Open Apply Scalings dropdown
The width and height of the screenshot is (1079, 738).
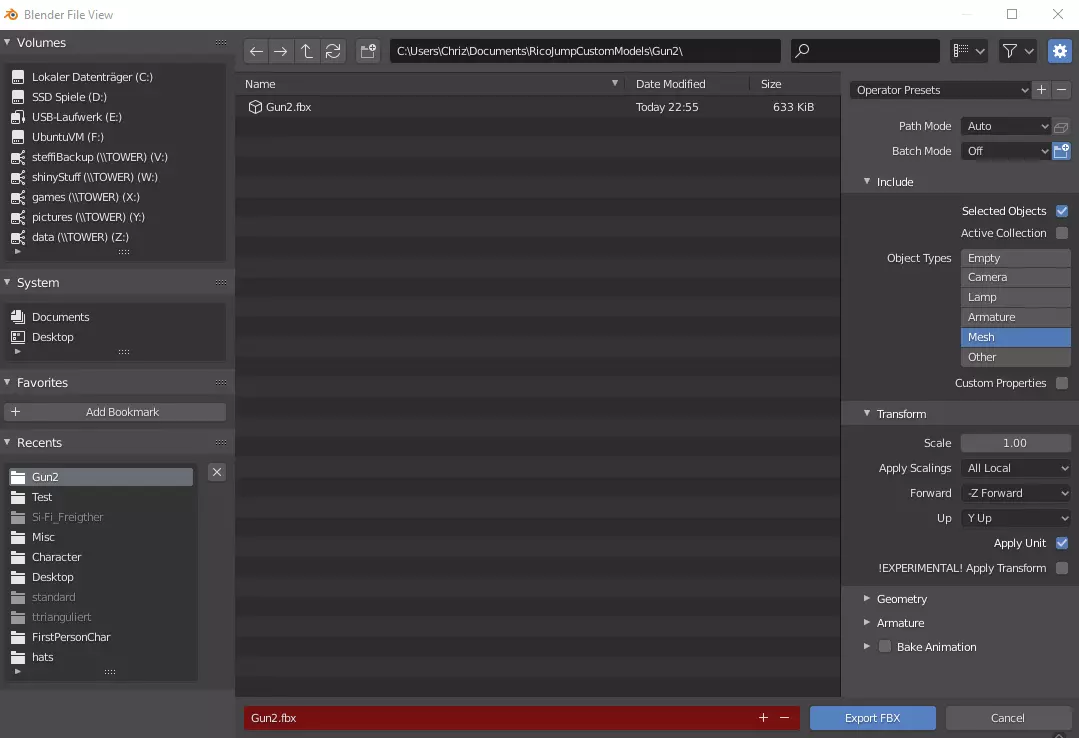(x=1016, y=468)
